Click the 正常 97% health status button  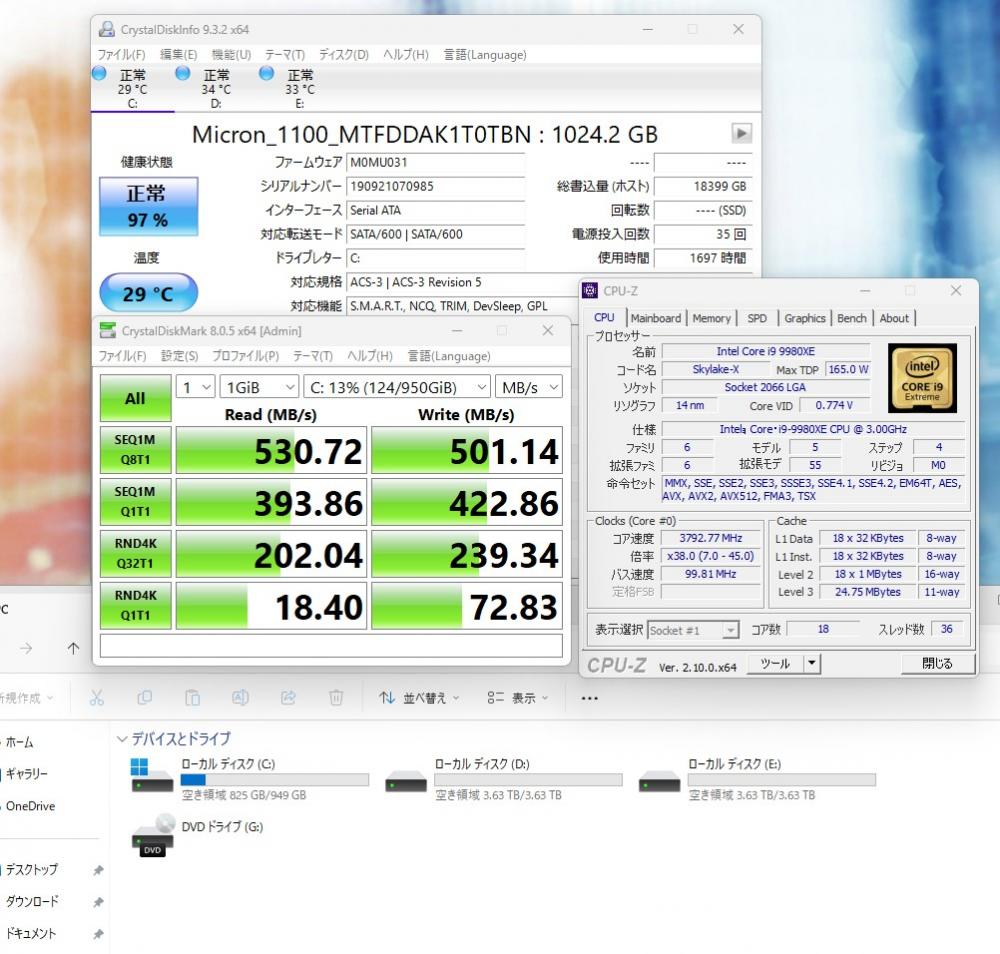click(x=148, y=206)
